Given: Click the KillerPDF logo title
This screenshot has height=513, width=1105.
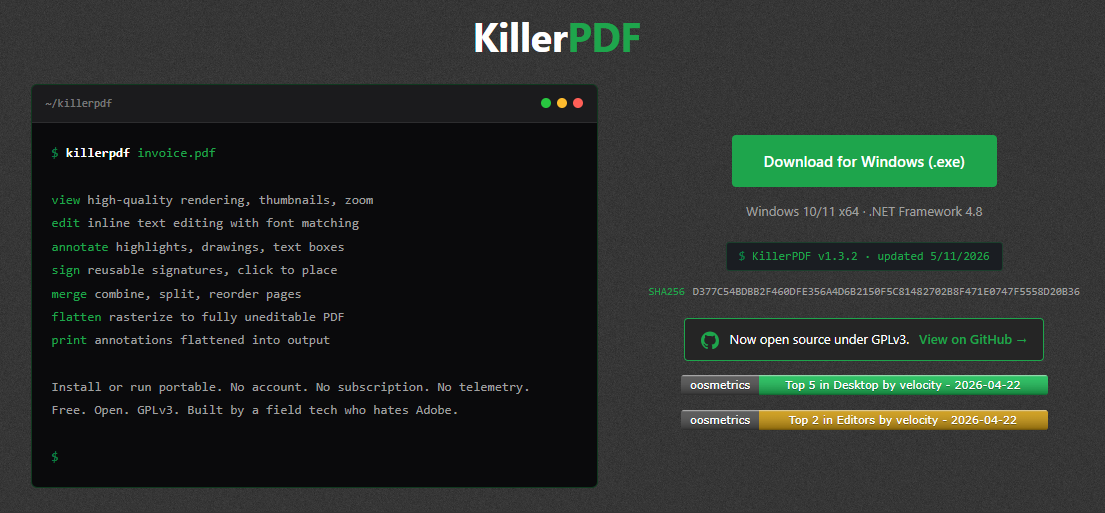Looking at the screenshot, I should (557, 38).
